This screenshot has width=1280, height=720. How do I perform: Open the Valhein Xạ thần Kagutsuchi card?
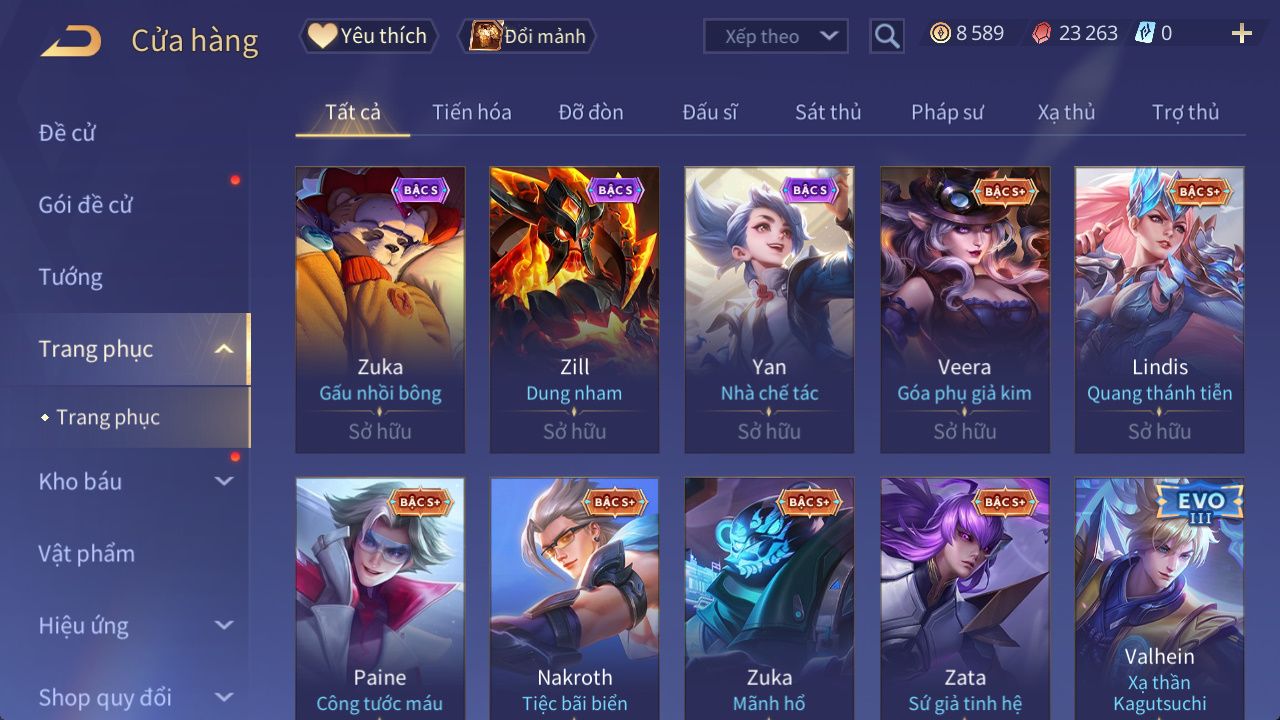click(x=1160, y=598)
